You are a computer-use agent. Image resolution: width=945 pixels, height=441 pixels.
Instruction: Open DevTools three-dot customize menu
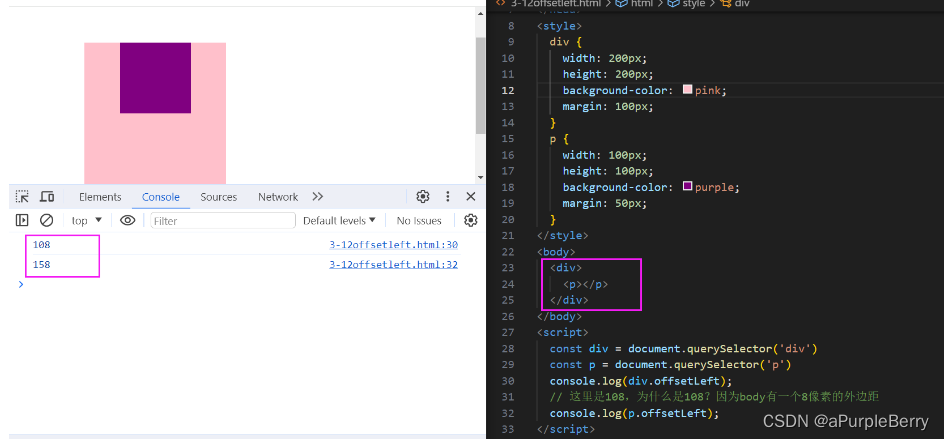(x=447, y=196)
